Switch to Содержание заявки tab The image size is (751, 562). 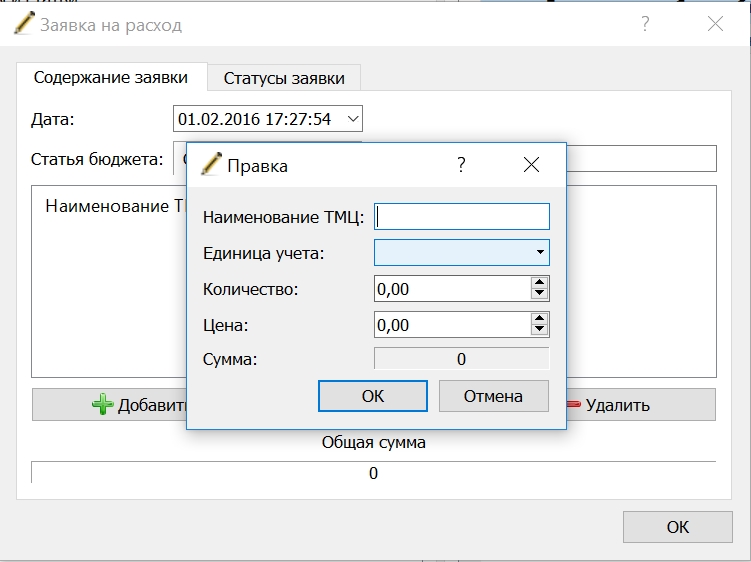point(112,77)
